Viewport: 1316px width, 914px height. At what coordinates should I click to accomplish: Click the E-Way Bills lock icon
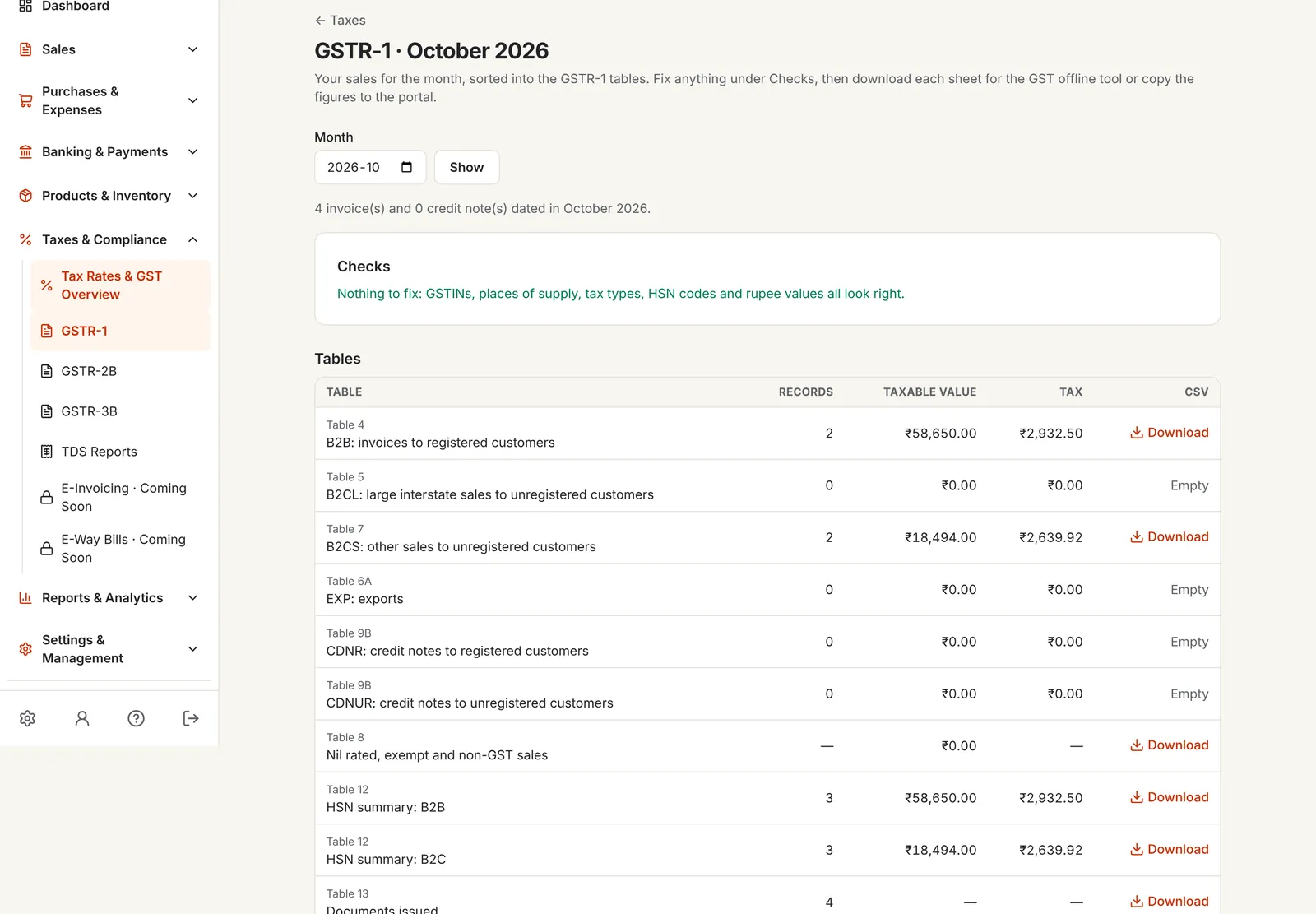coord(47,549)
